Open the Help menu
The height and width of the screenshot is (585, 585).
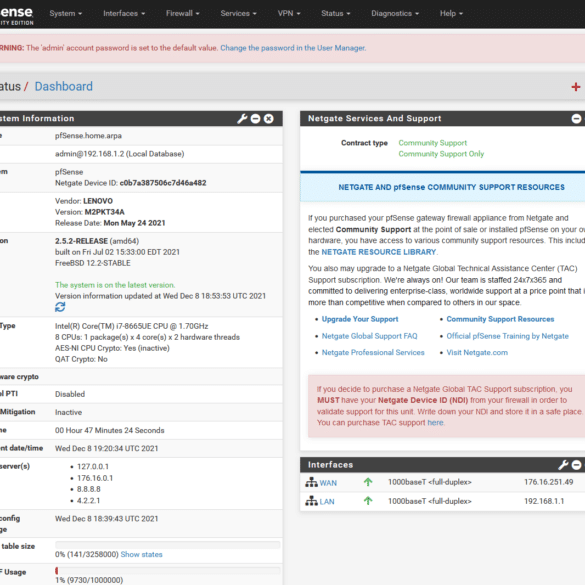tap(451, 13)
